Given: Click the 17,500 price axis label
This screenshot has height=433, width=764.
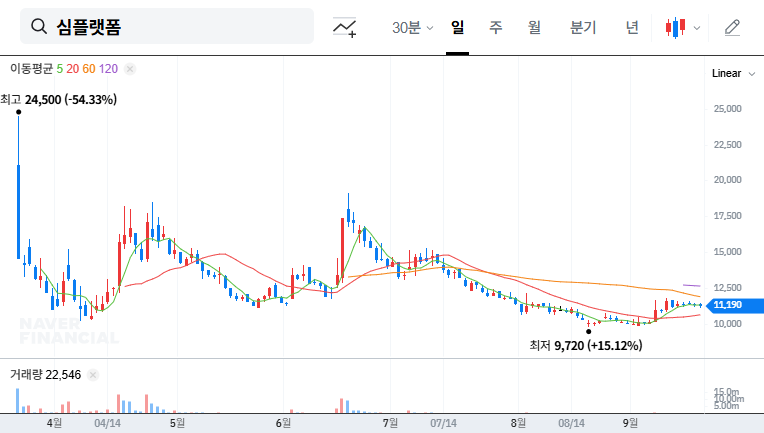Looking at the screenshot, I should (727, 216).
